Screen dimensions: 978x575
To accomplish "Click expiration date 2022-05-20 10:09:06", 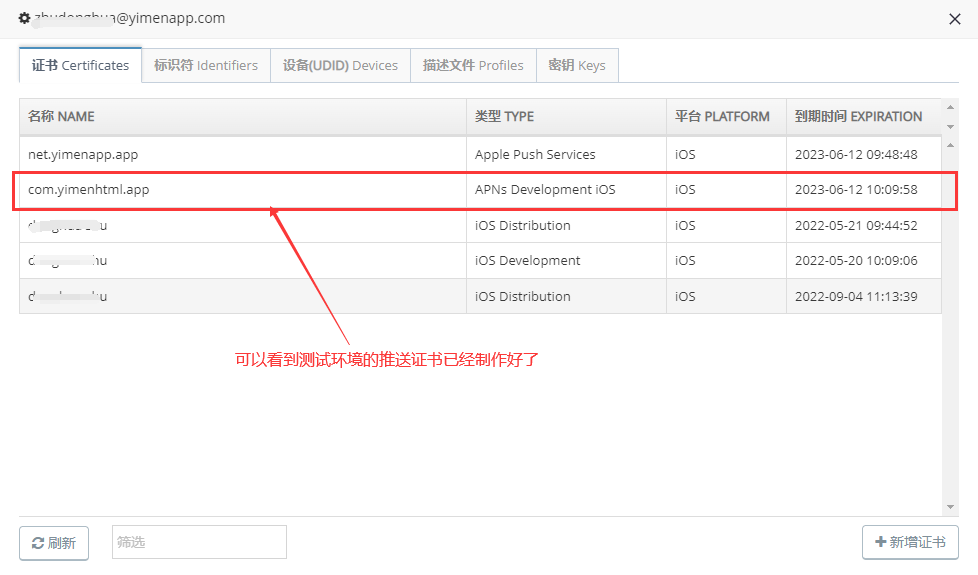I will [x=856, y=261].
